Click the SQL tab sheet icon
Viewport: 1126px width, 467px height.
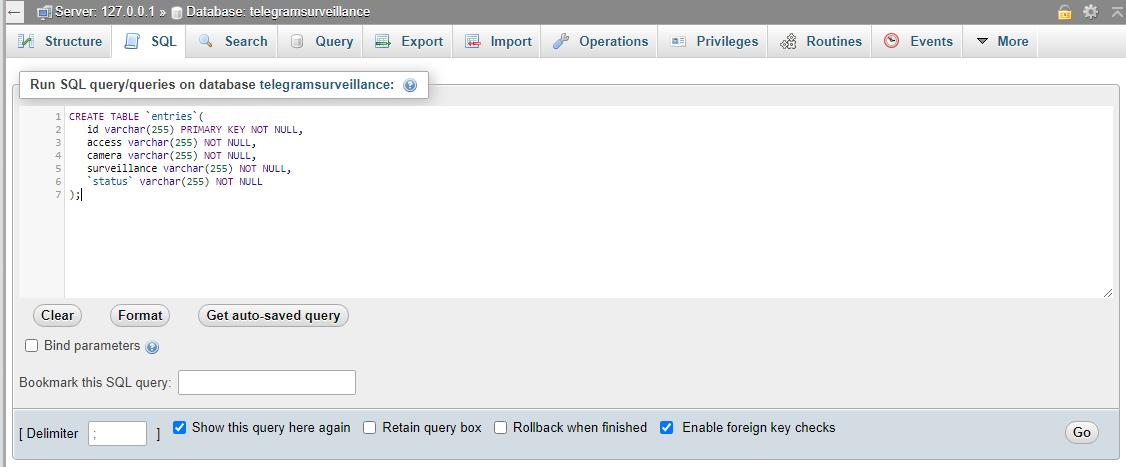(x=132, y=41)
